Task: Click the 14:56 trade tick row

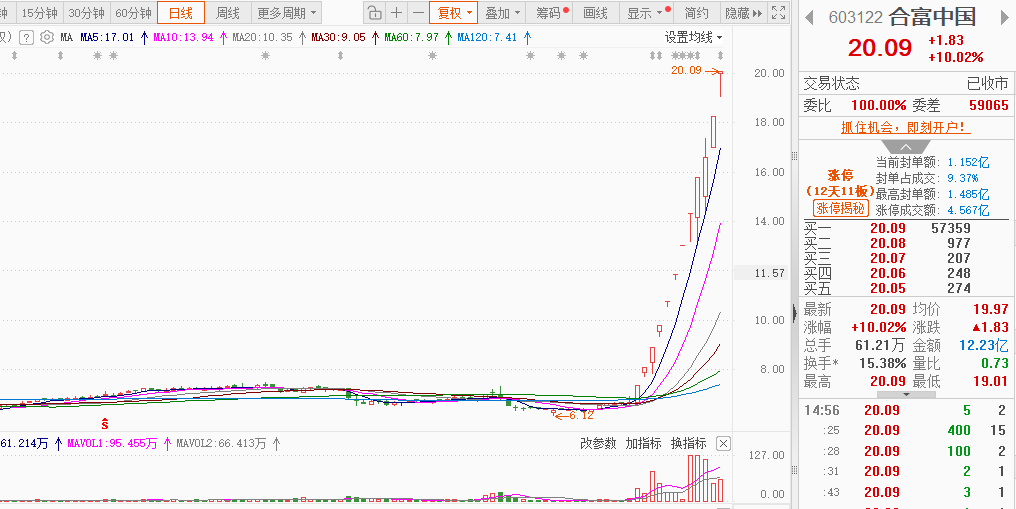Action: tap(906, 410)
